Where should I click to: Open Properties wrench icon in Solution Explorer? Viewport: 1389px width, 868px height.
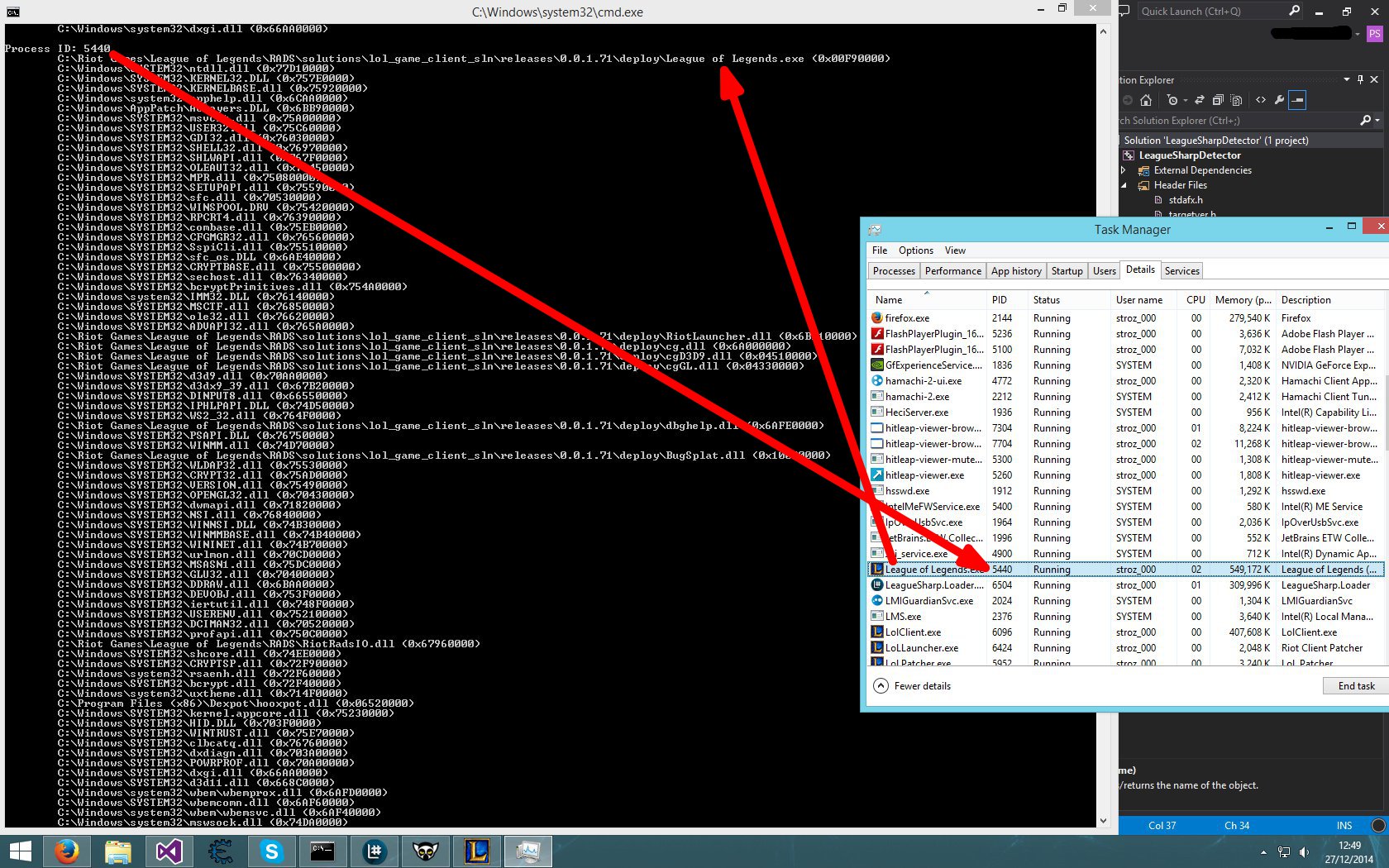coord(1280,100)
